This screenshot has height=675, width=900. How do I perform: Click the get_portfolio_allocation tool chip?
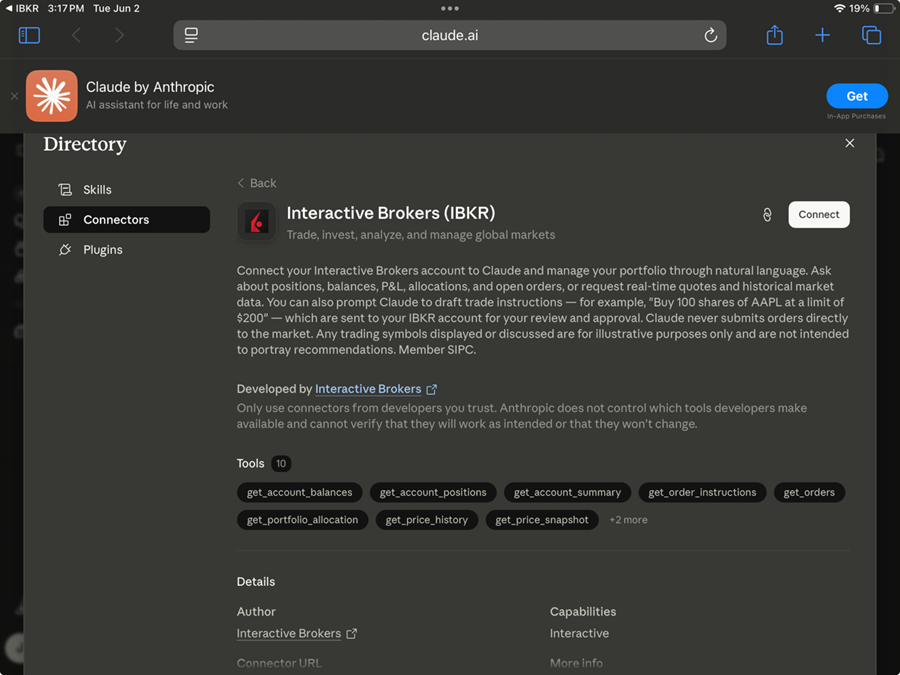click(x=302, y=519)
